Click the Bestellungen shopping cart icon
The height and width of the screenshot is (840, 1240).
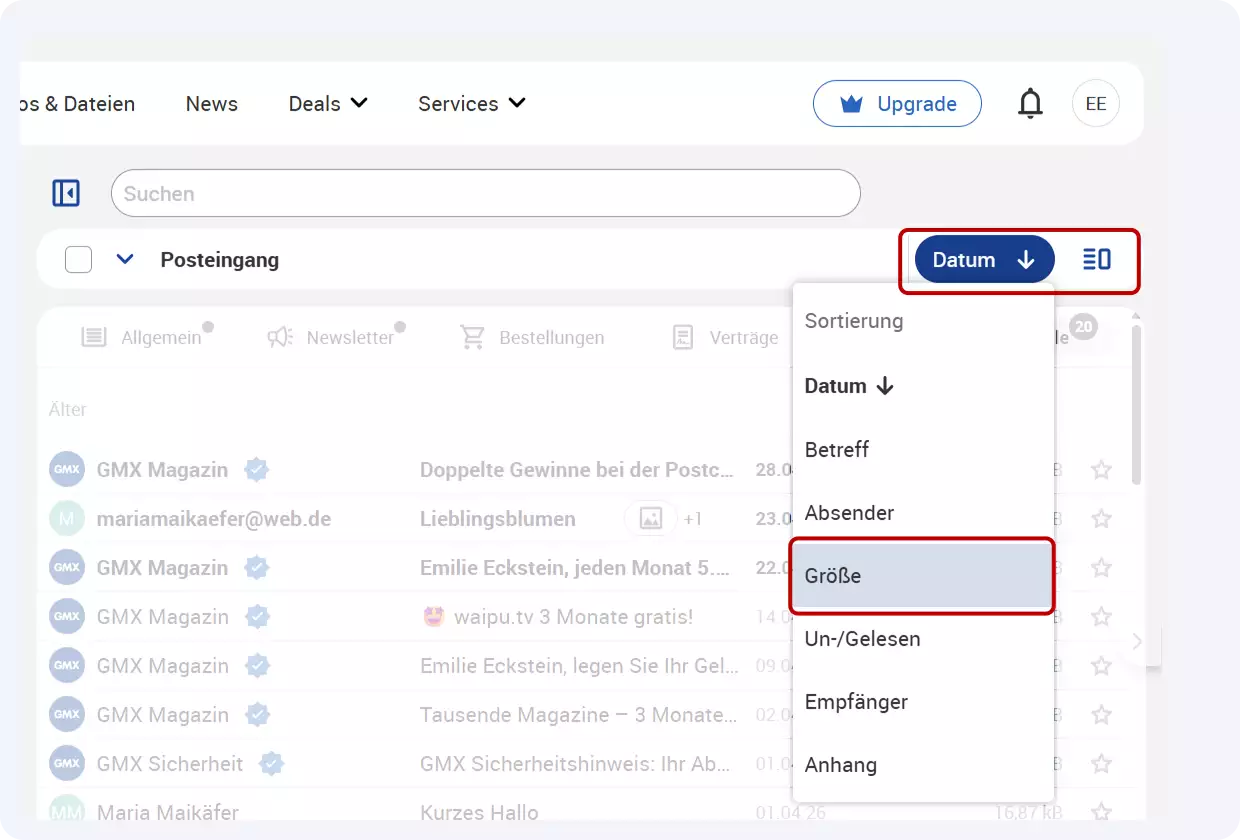(472, 337)
